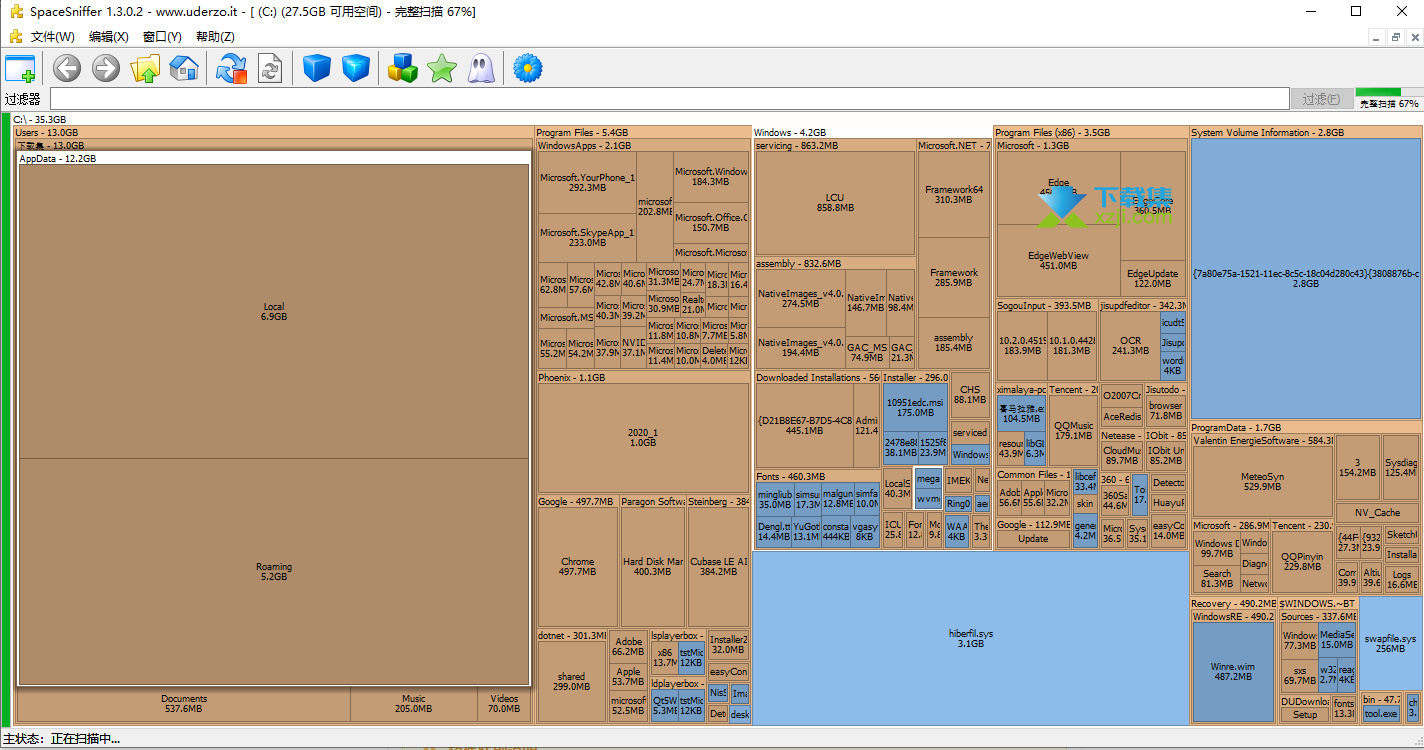The image size is (1424, 750).
Task: Click the 完整扫描 67% progress bar
Action: (1388, 98)
